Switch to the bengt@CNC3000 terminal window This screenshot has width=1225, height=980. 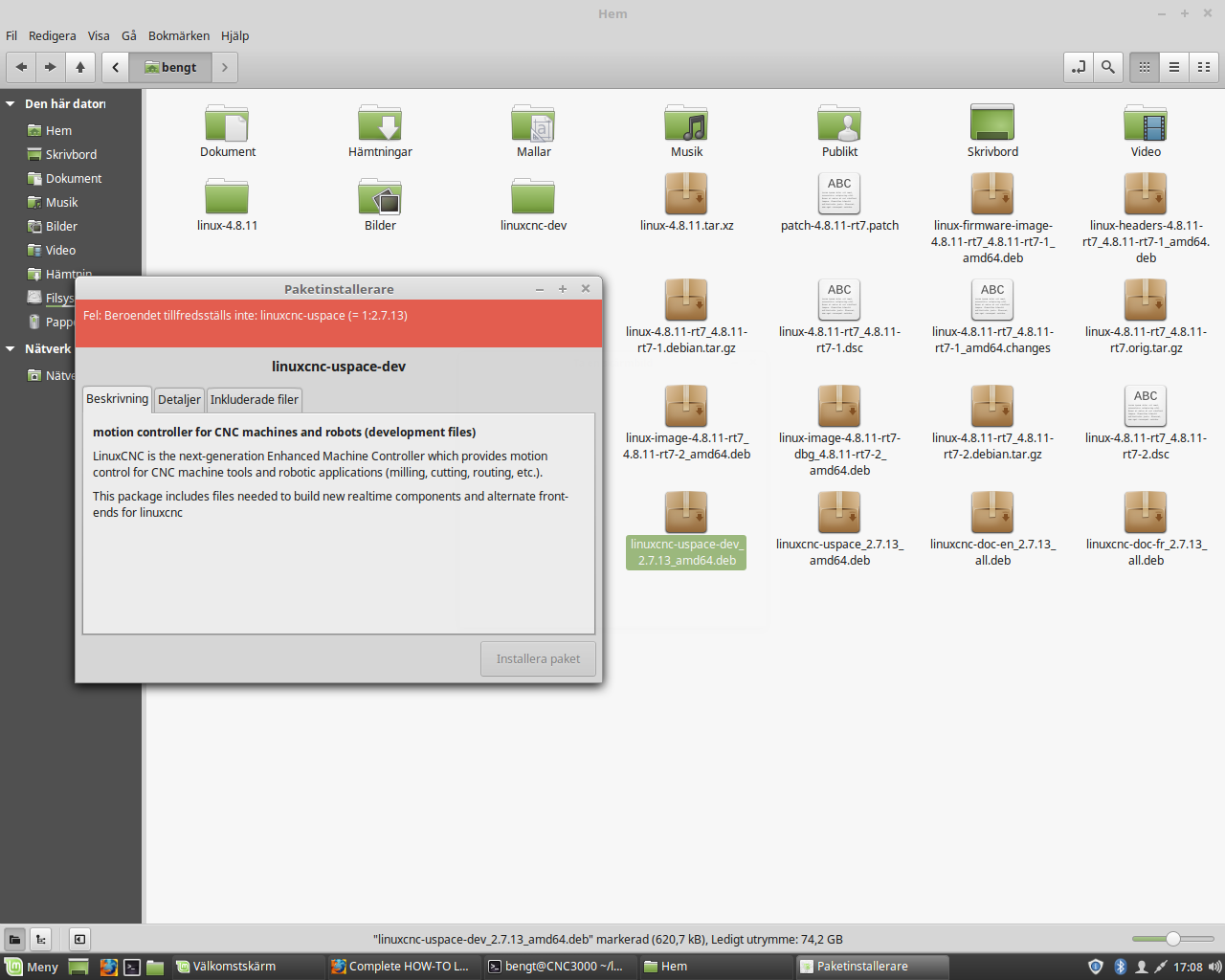pos(558,967)
